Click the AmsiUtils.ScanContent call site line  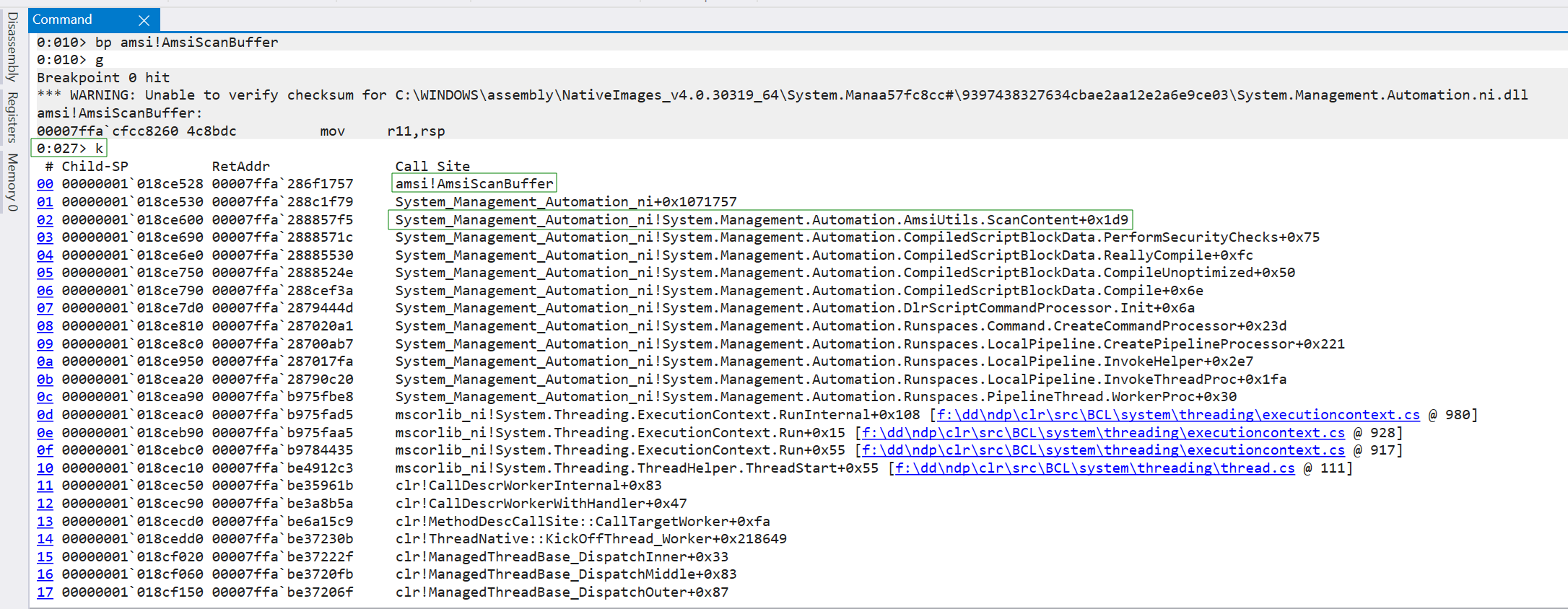761,220
